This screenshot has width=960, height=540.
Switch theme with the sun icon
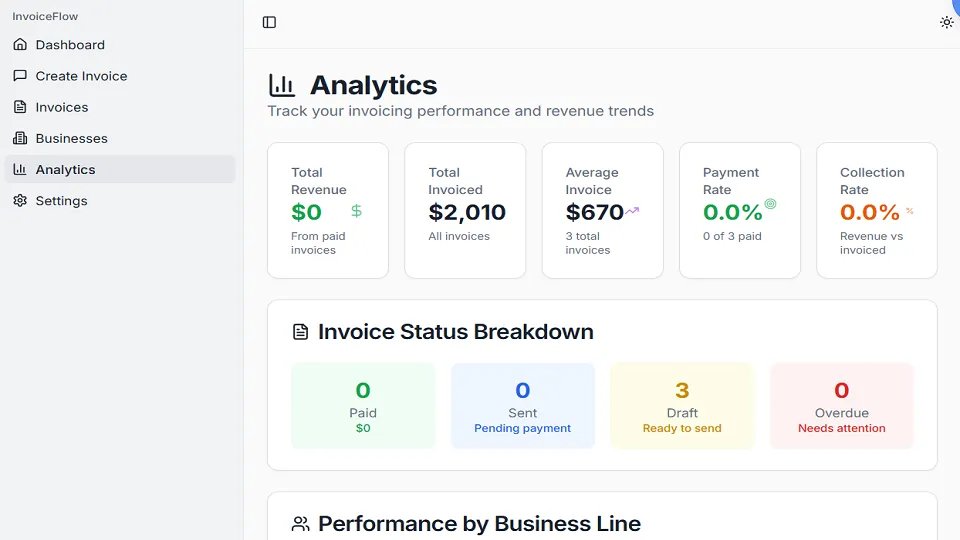pos(947,23)
